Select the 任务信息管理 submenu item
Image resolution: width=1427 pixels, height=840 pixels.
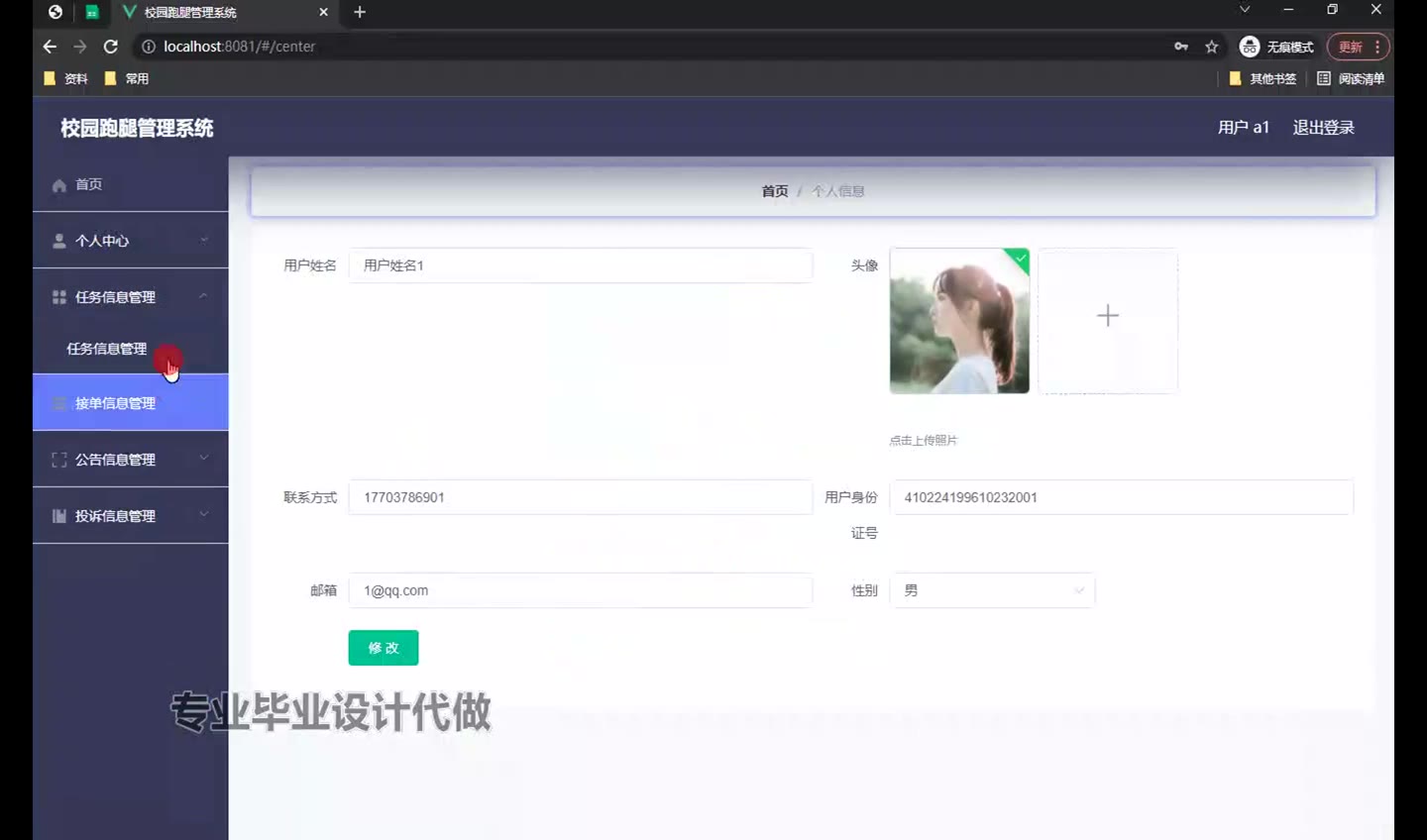tap(131, 349)
